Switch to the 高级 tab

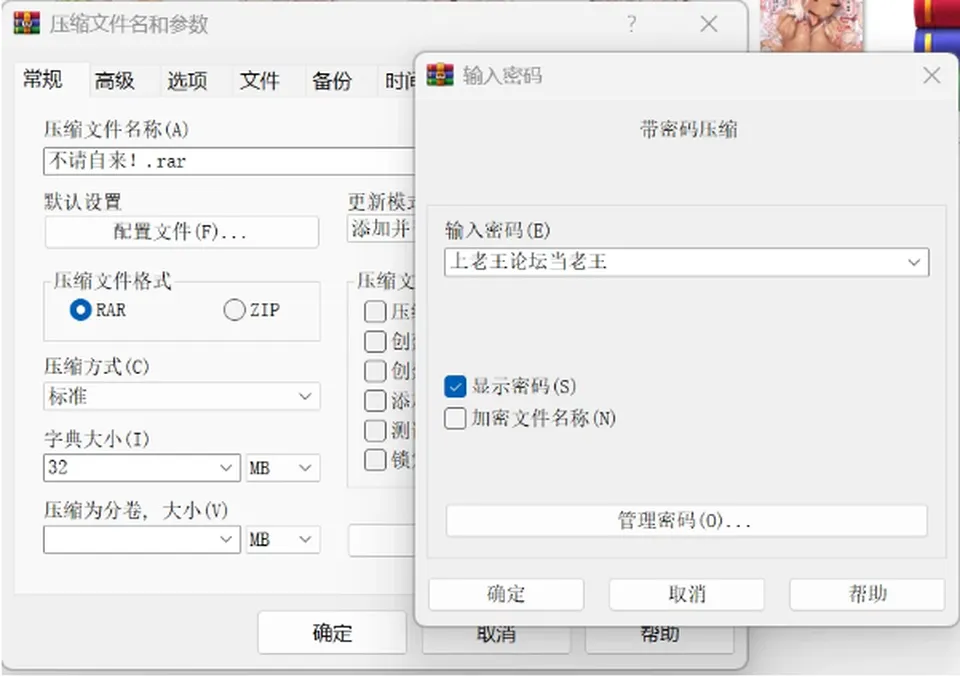(x=114, y=81)
